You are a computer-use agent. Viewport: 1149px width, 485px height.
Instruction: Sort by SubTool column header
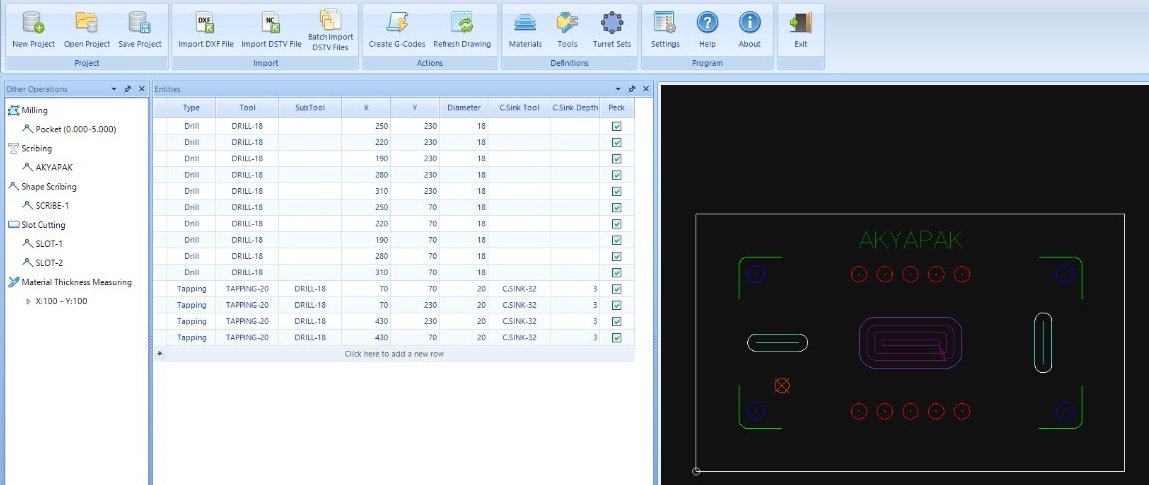pyautogui.click(x=309, y=108)
